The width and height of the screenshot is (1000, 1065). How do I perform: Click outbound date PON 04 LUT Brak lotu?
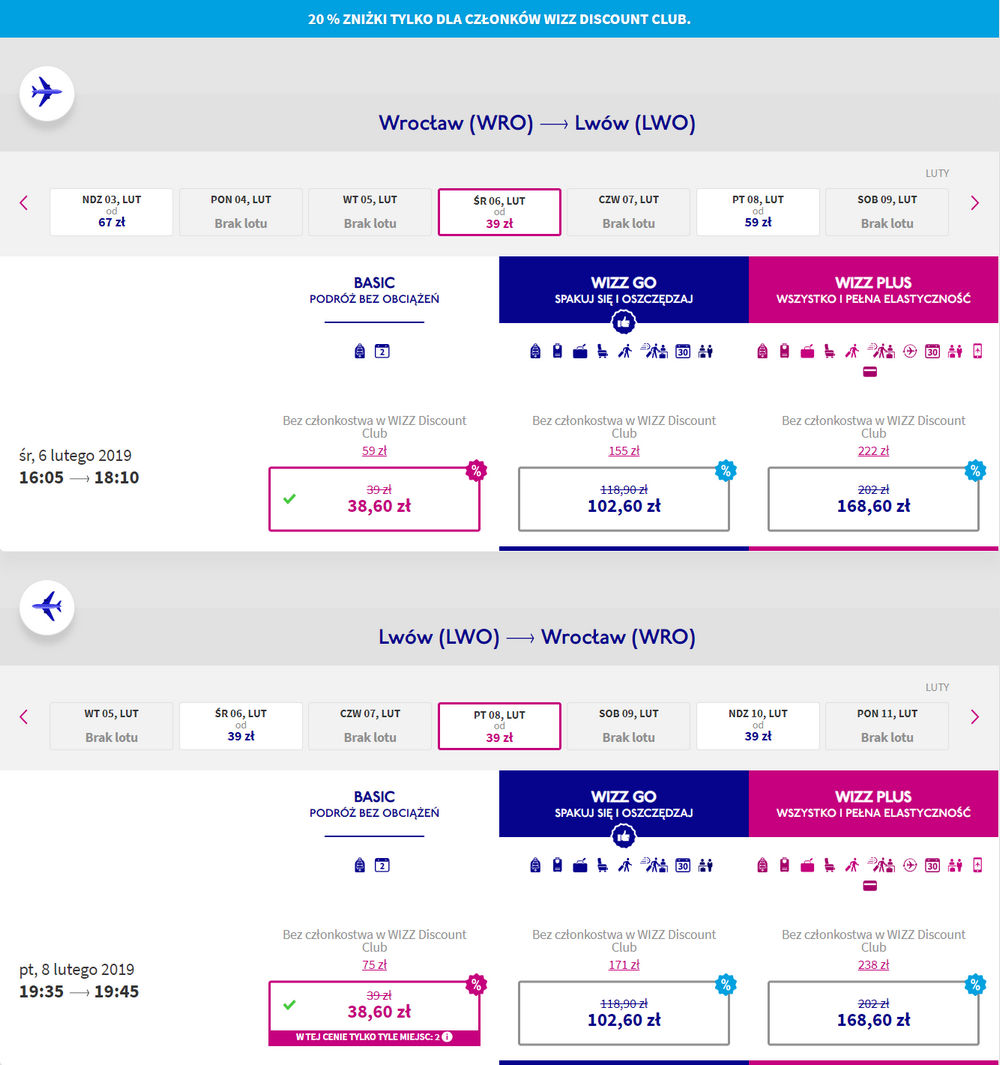240,212
